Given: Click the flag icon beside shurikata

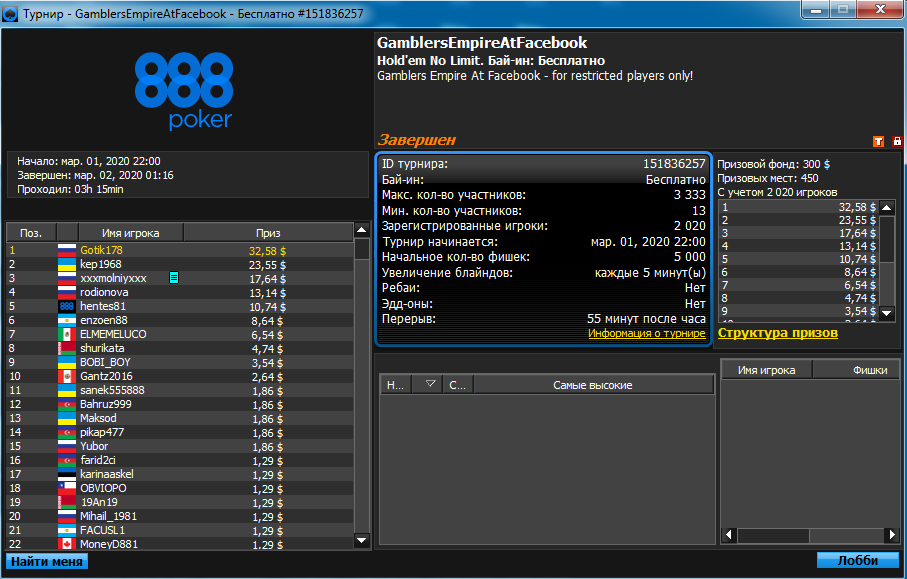Looking at the screenshot, I should pos(67,348).
